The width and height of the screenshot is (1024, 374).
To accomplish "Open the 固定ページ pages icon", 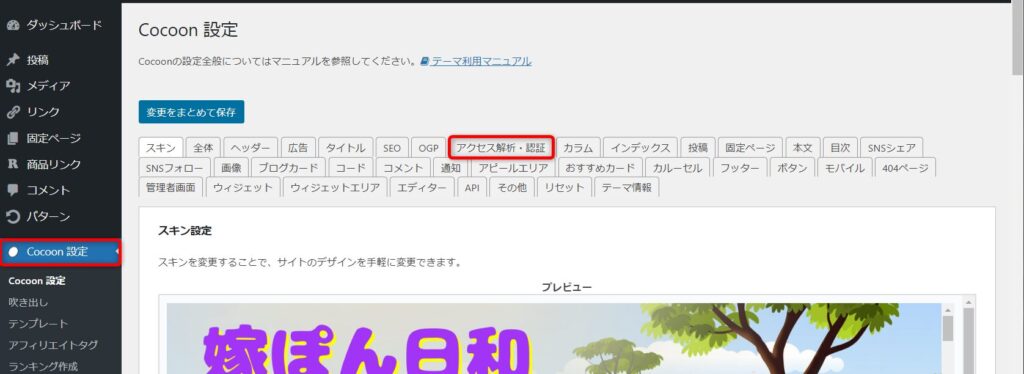I will [x=13, y=138].
